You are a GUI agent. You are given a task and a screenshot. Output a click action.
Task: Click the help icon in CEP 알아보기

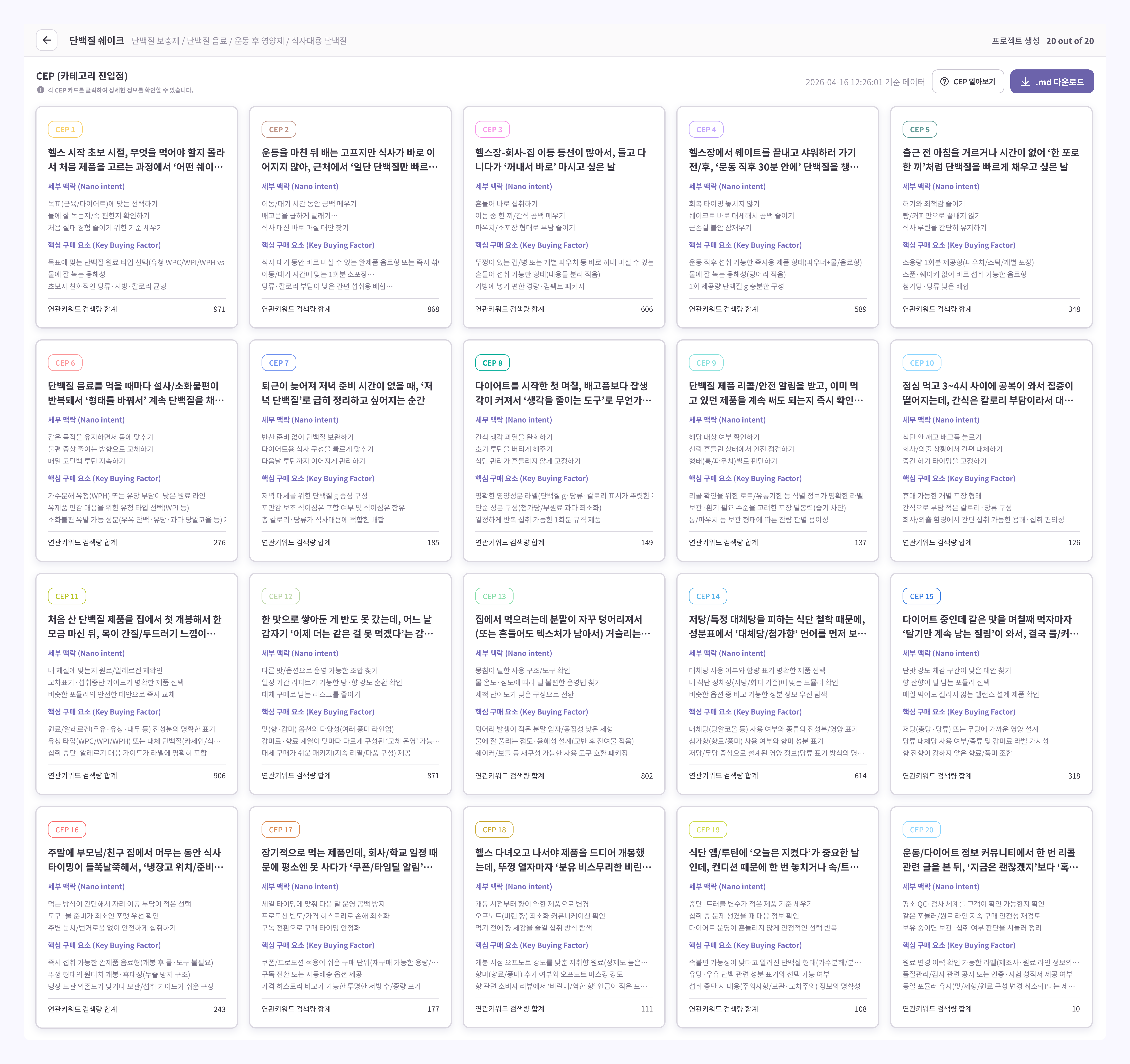coord(944,82)
